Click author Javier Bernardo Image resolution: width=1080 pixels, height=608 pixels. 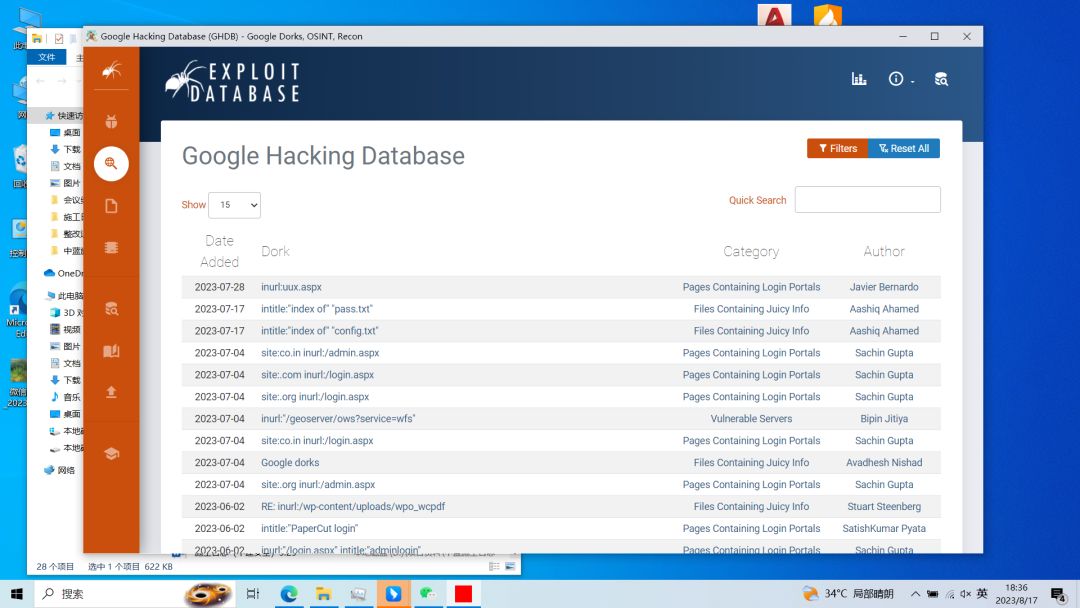[884, 287]
